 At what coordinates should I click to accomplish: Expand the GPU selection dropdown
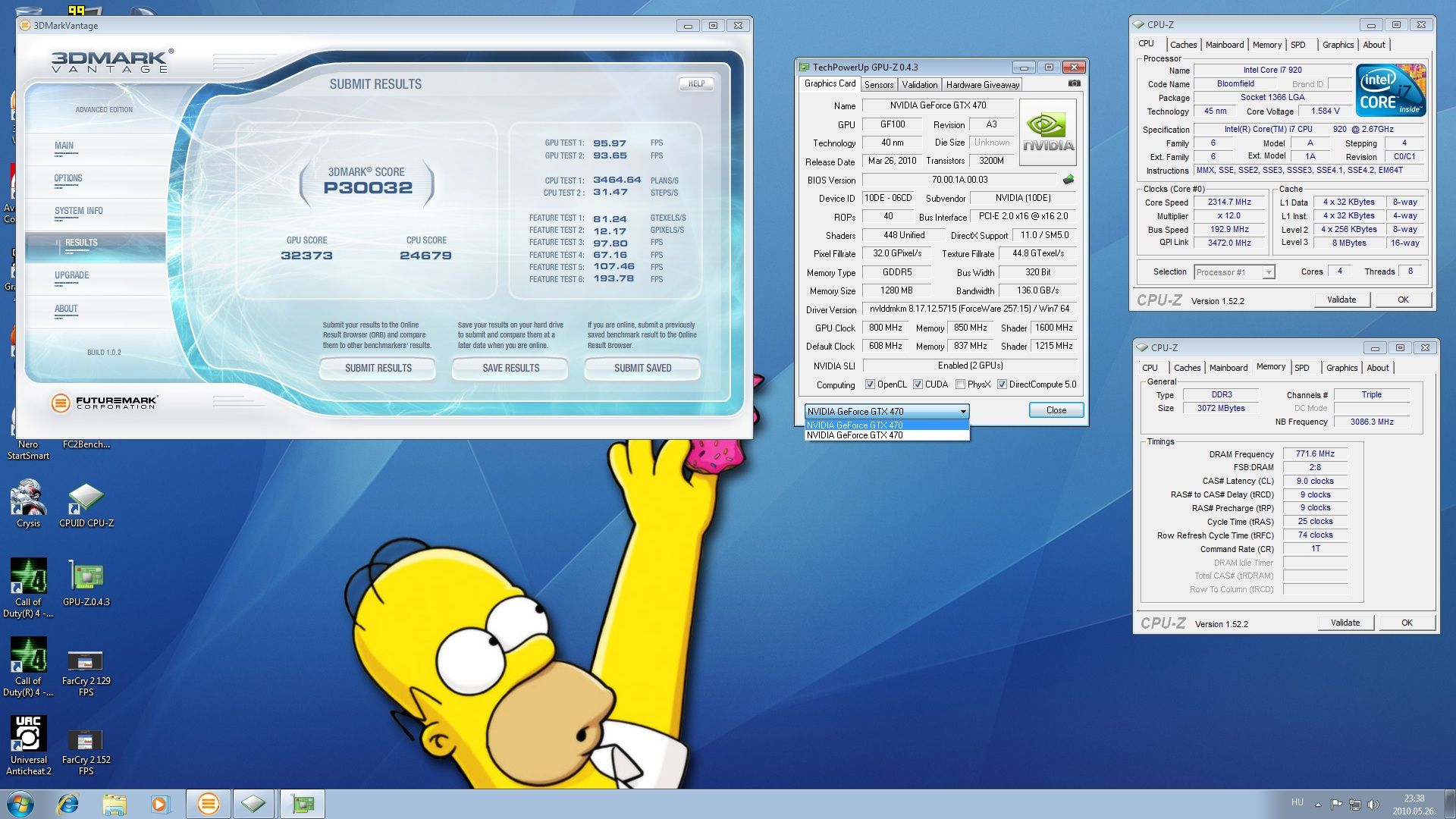[963, 411]
